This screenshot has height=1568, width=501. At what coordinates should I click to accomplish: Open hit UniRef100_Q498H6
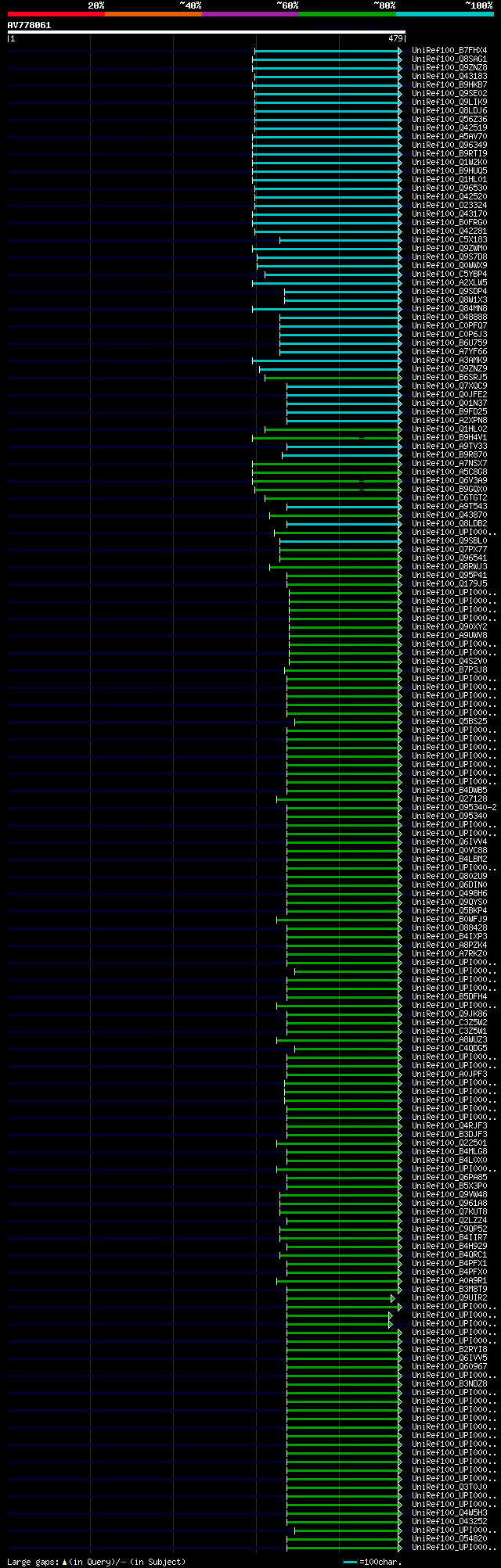(x=449, y=893)
